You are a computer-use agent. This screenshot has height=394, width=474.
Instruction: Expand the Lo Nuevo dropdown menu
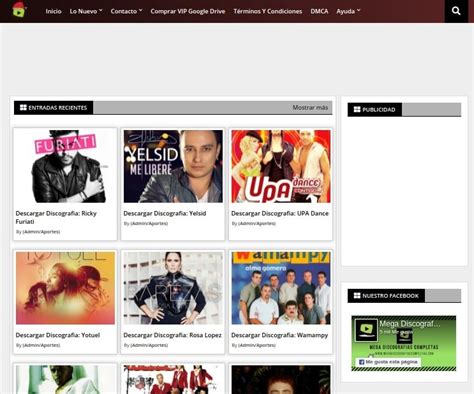click(x=86, y=11)
